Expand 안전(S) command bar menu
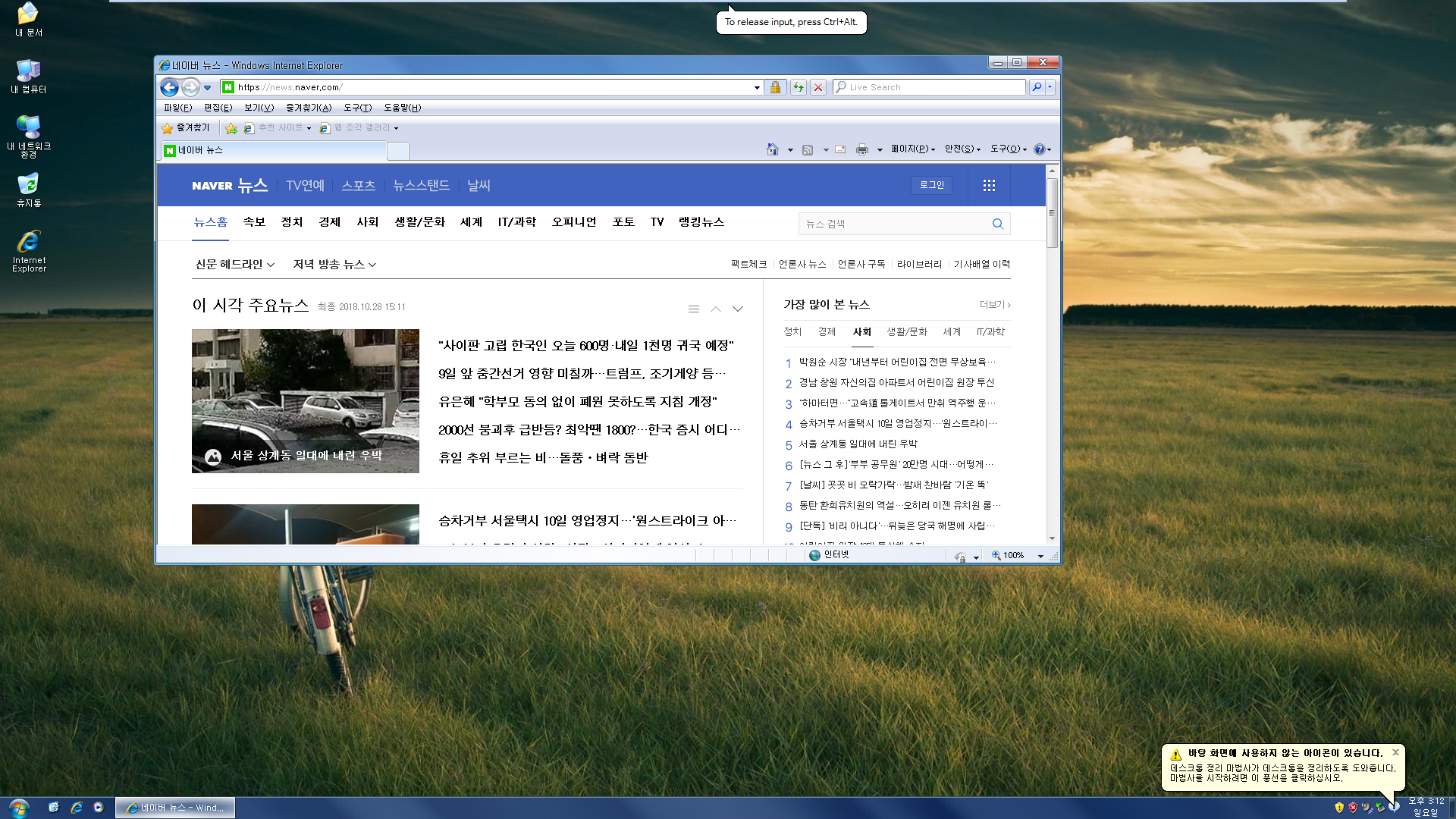1456x819 pixels. (x=962, y=149)
